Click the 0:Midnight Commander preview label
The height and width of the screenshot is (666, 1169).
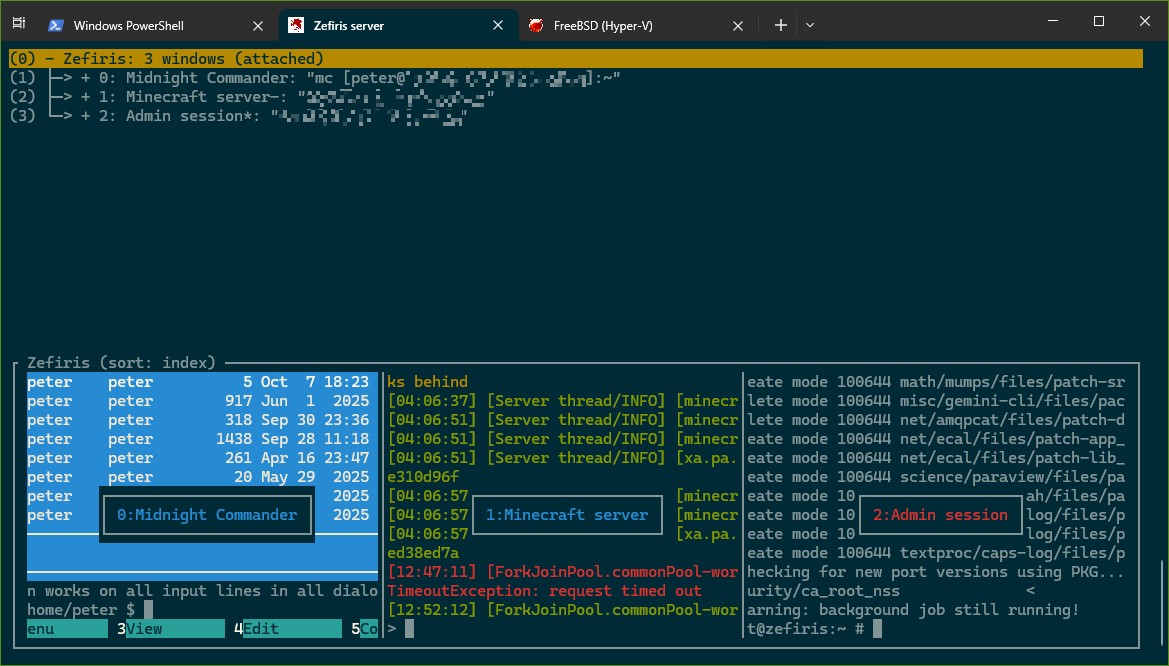(207, 515)
